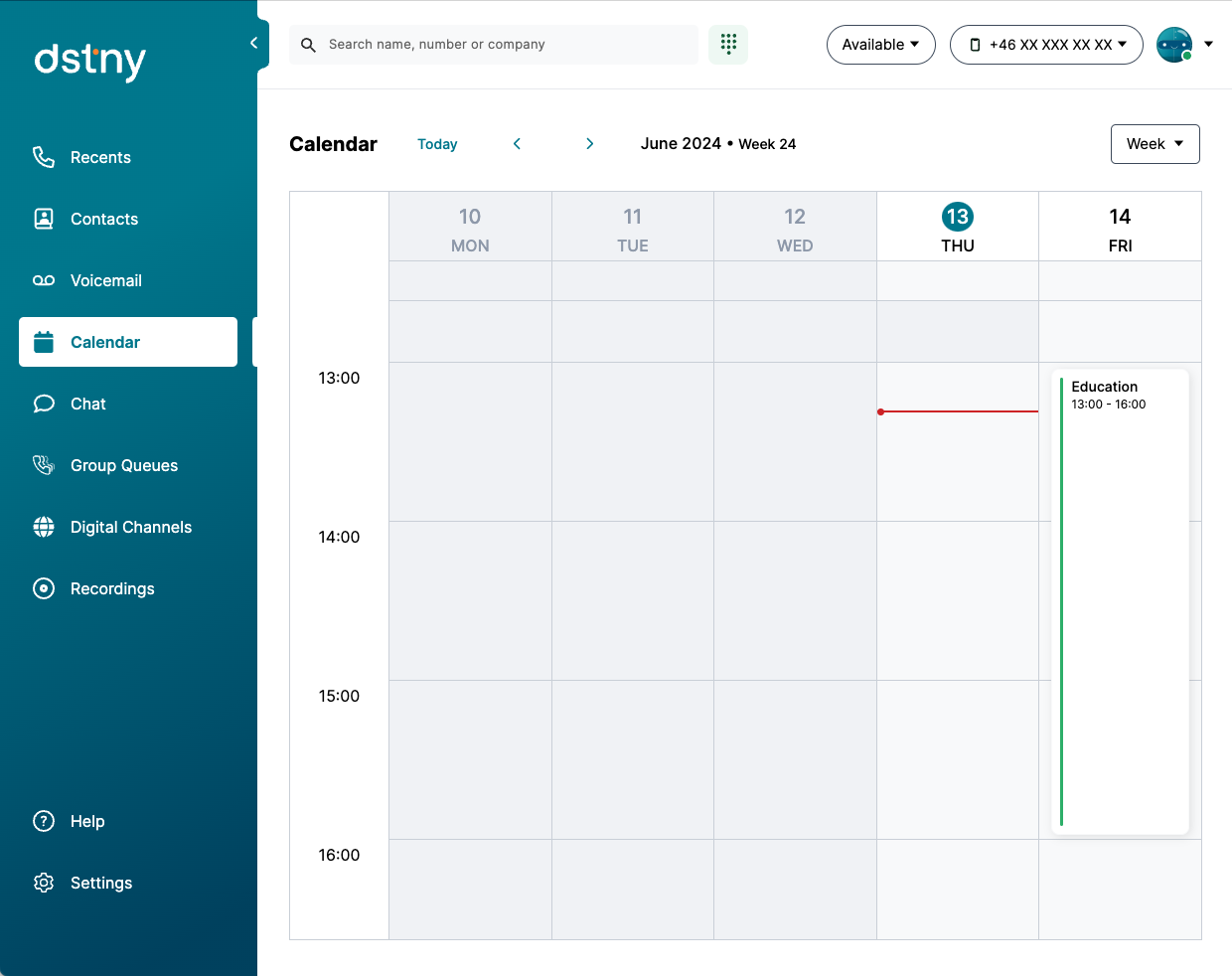Click the current-time red line marker
Screen dimensions: 1232x976
coord(958,411)
